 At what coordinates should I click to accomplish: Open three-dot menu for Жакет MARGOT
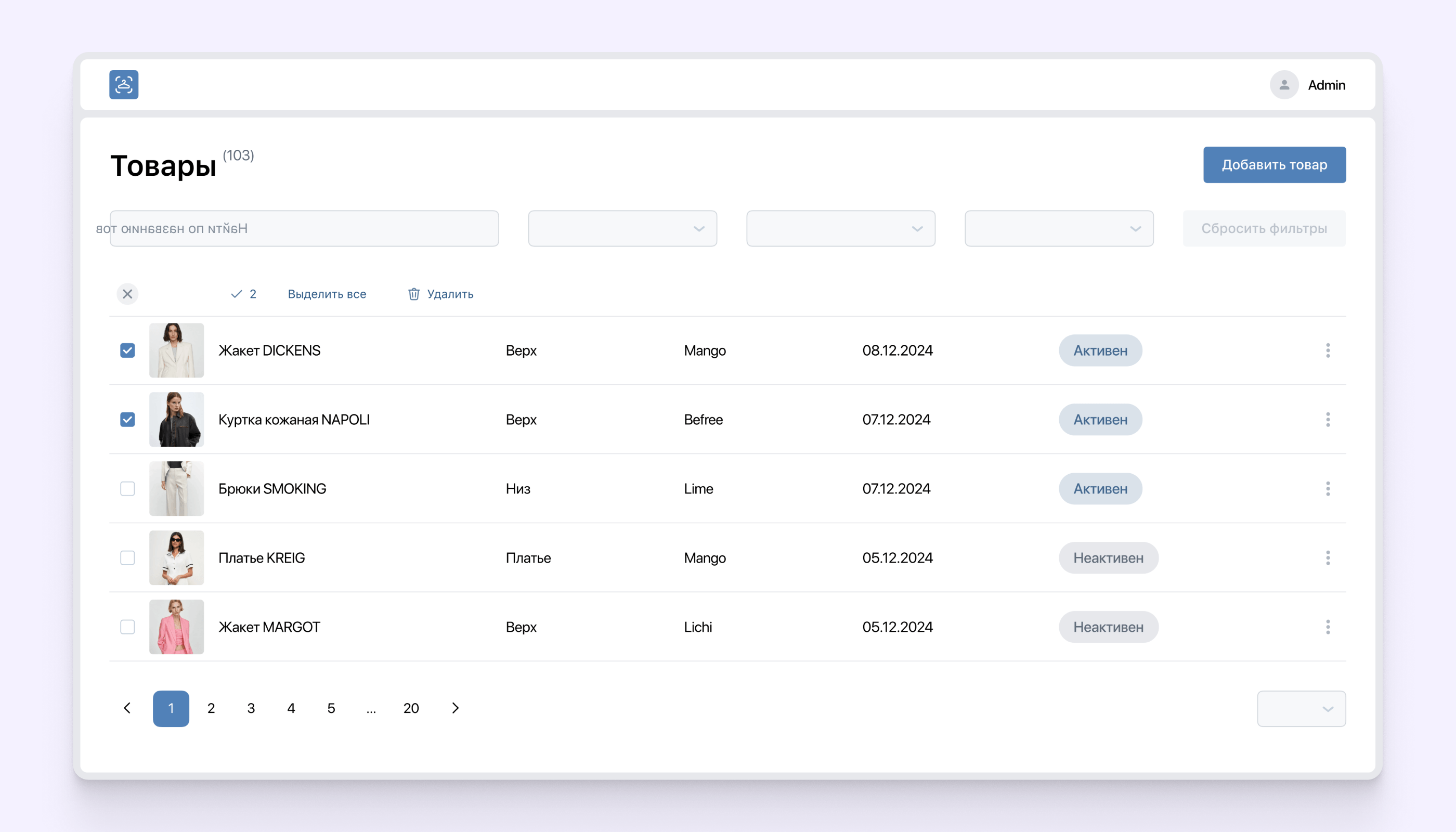point(1328,627)
